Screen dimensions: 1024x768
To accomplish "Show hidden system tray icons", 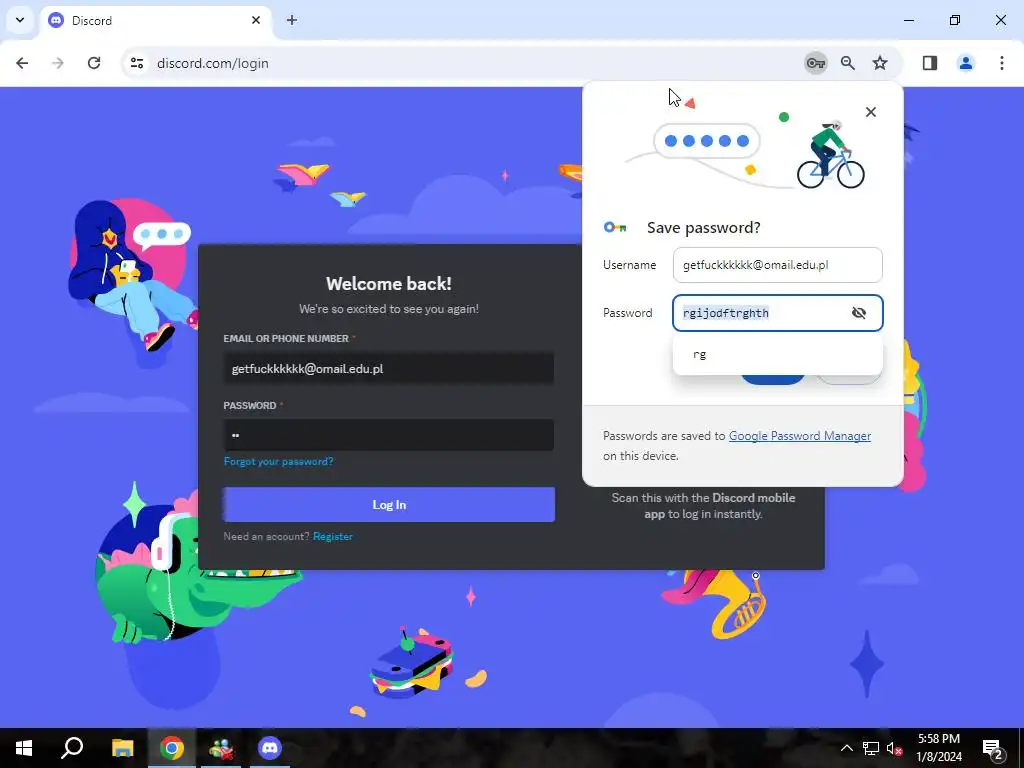I will (846, 748).
